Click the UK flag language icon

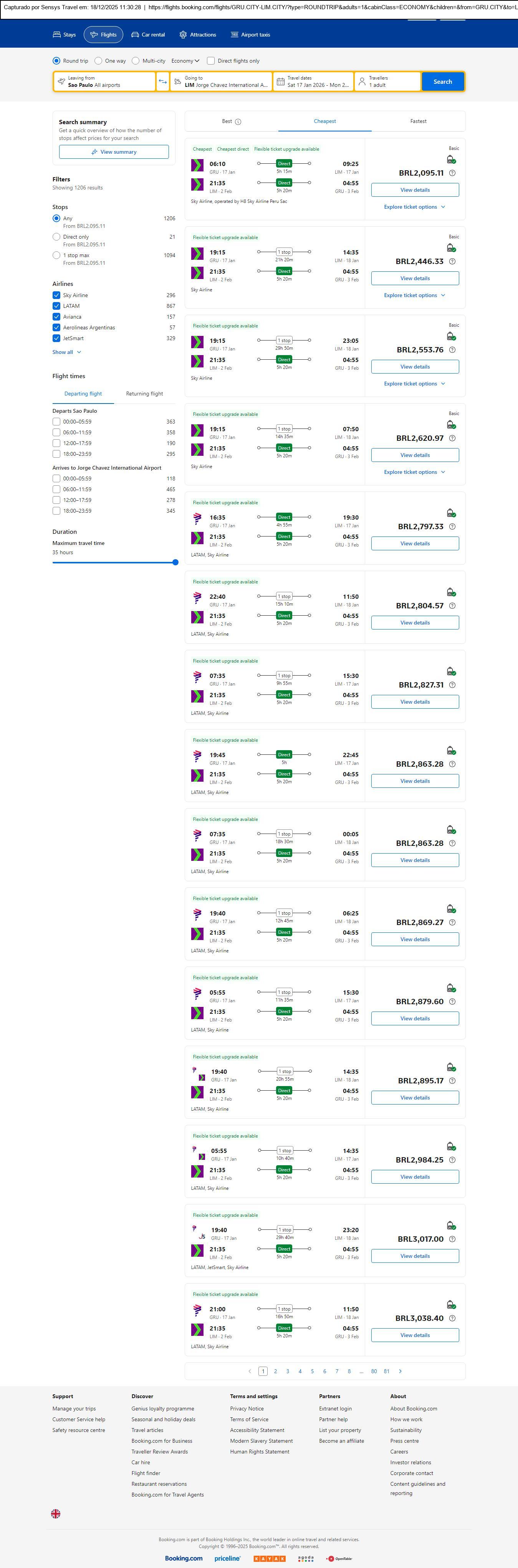pos(55,1514)
